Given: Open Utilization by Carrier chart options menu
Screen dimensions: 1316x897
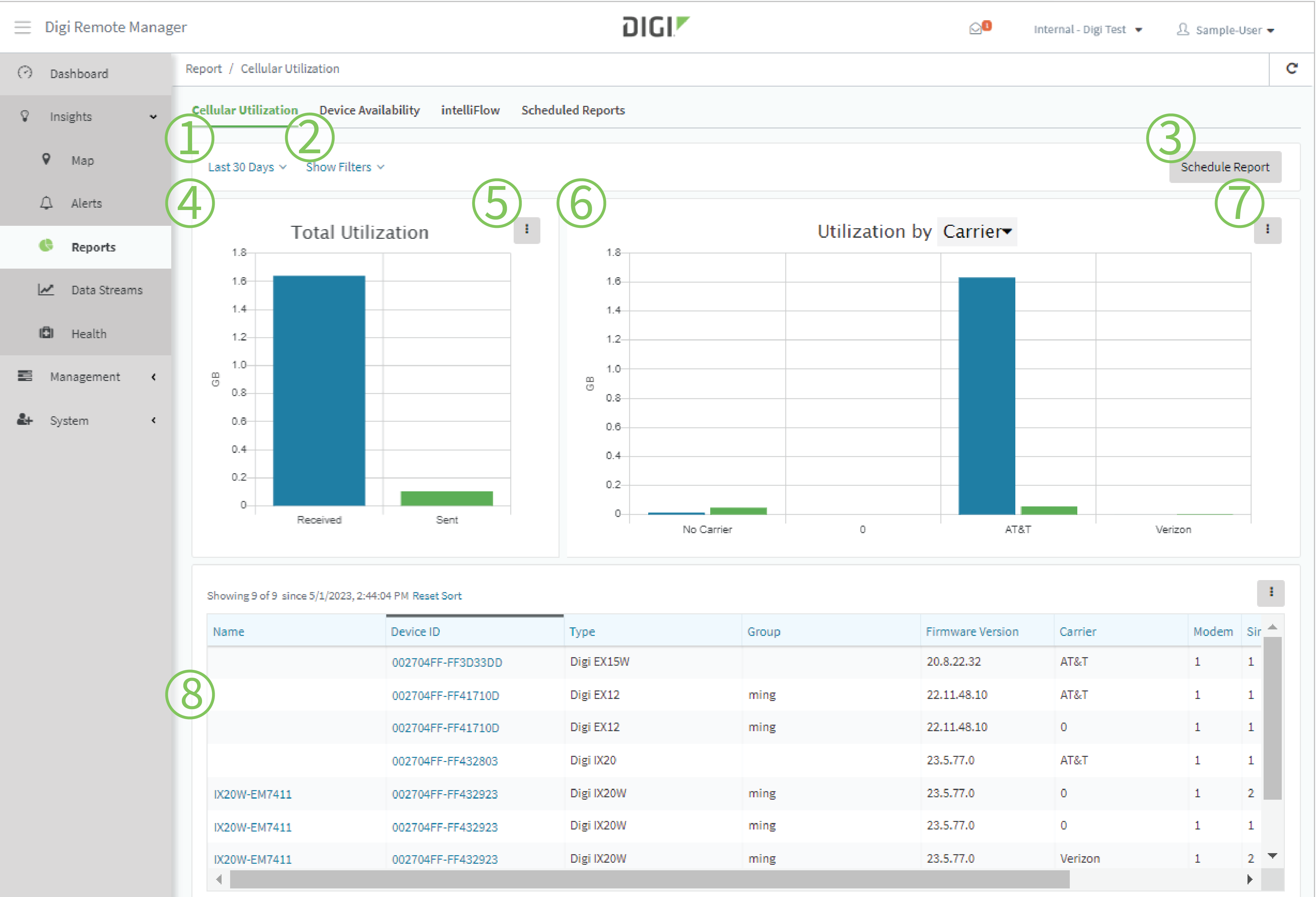Looking at the screenshot, I should [x=1267, y=230].
